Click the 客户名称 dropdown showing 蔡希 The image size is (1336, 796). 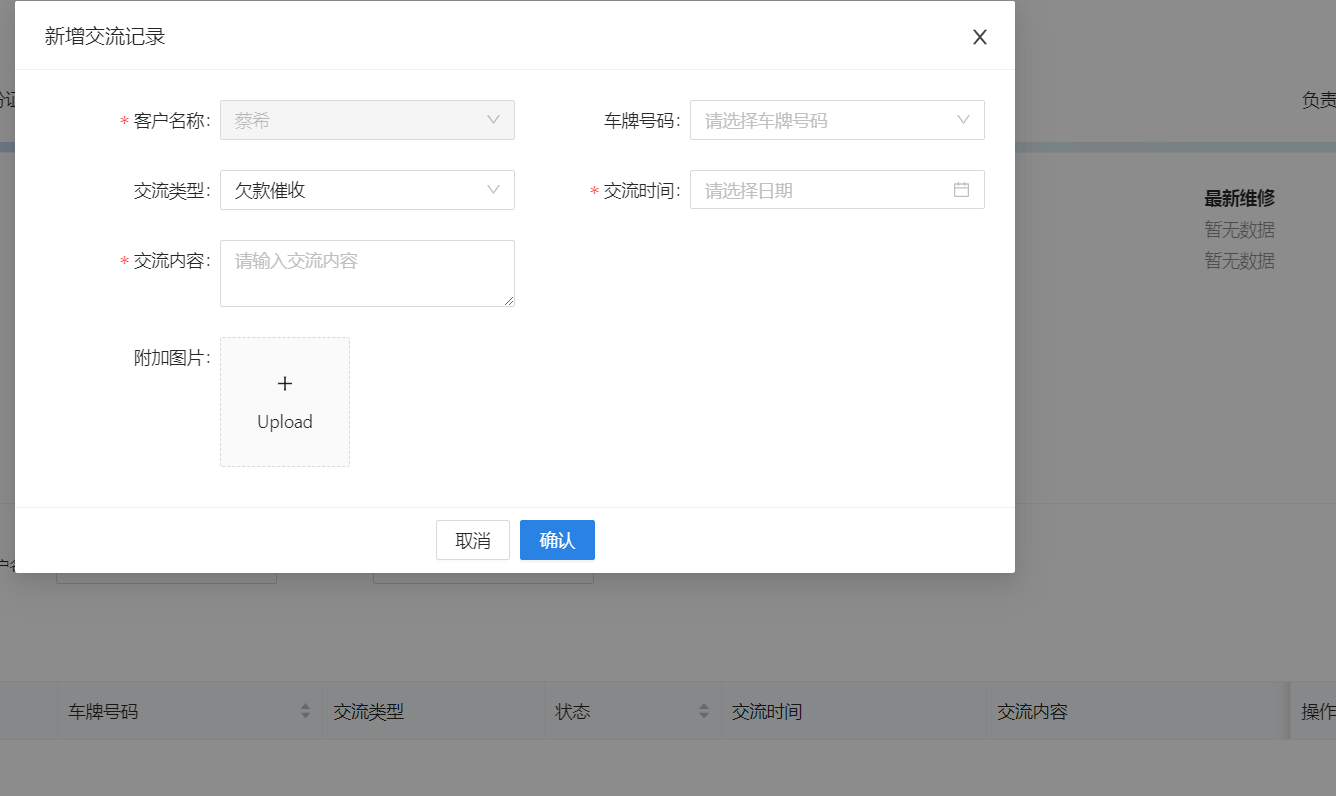tap(367, 120)
